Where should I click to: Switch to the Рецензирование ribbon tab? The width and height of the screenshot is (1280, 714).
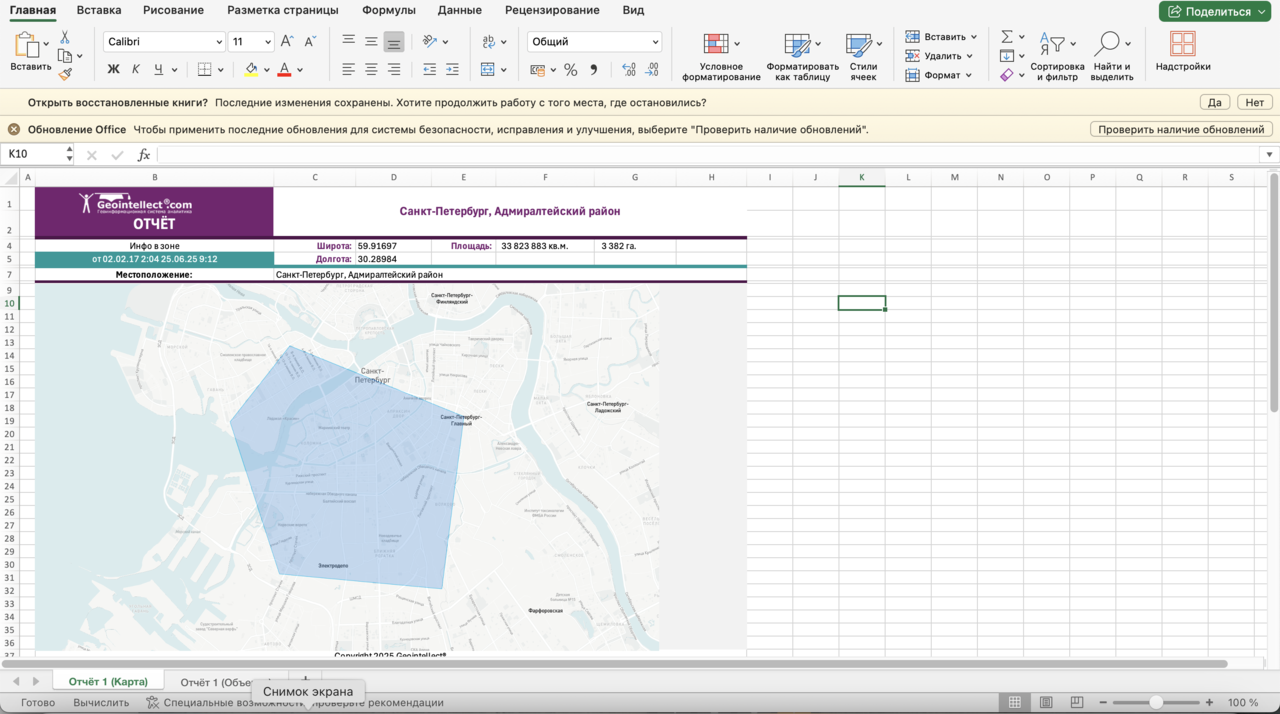click(x=552, y=10)
